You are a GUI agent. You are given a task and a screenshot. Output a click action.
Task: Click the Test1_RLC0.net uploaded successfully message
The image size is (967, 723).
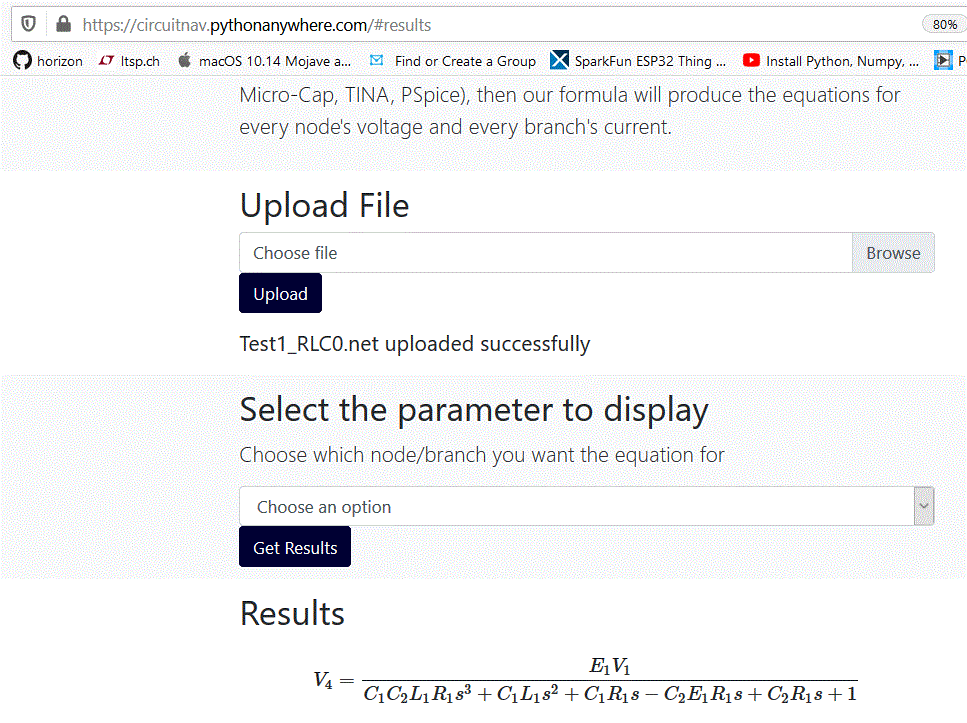414,344
